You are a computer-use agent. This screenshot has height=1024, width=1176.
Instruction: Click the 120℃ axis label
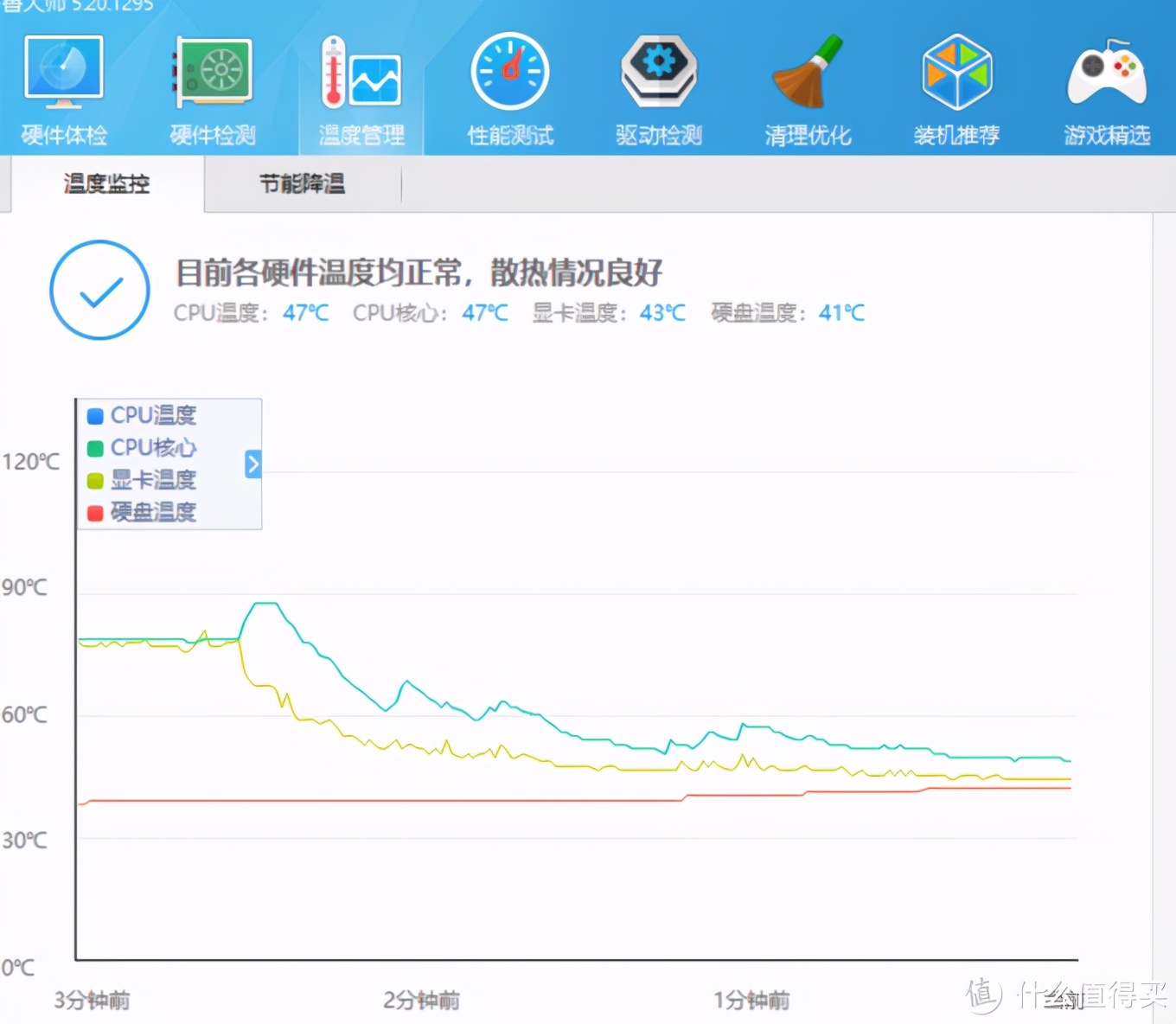click(31, 462)
